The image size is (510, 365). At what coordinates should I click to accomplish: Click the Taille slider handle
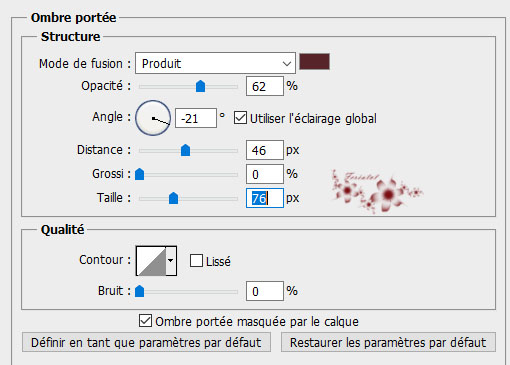coord(173,198)
